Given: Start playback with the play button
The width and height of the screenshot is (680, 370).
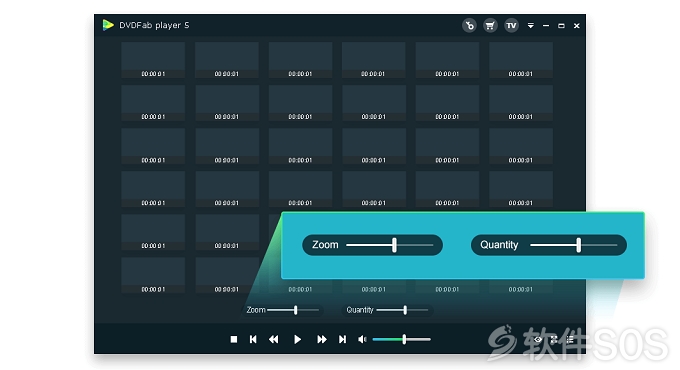Looking at the screenshot, I should pos(298,339).
